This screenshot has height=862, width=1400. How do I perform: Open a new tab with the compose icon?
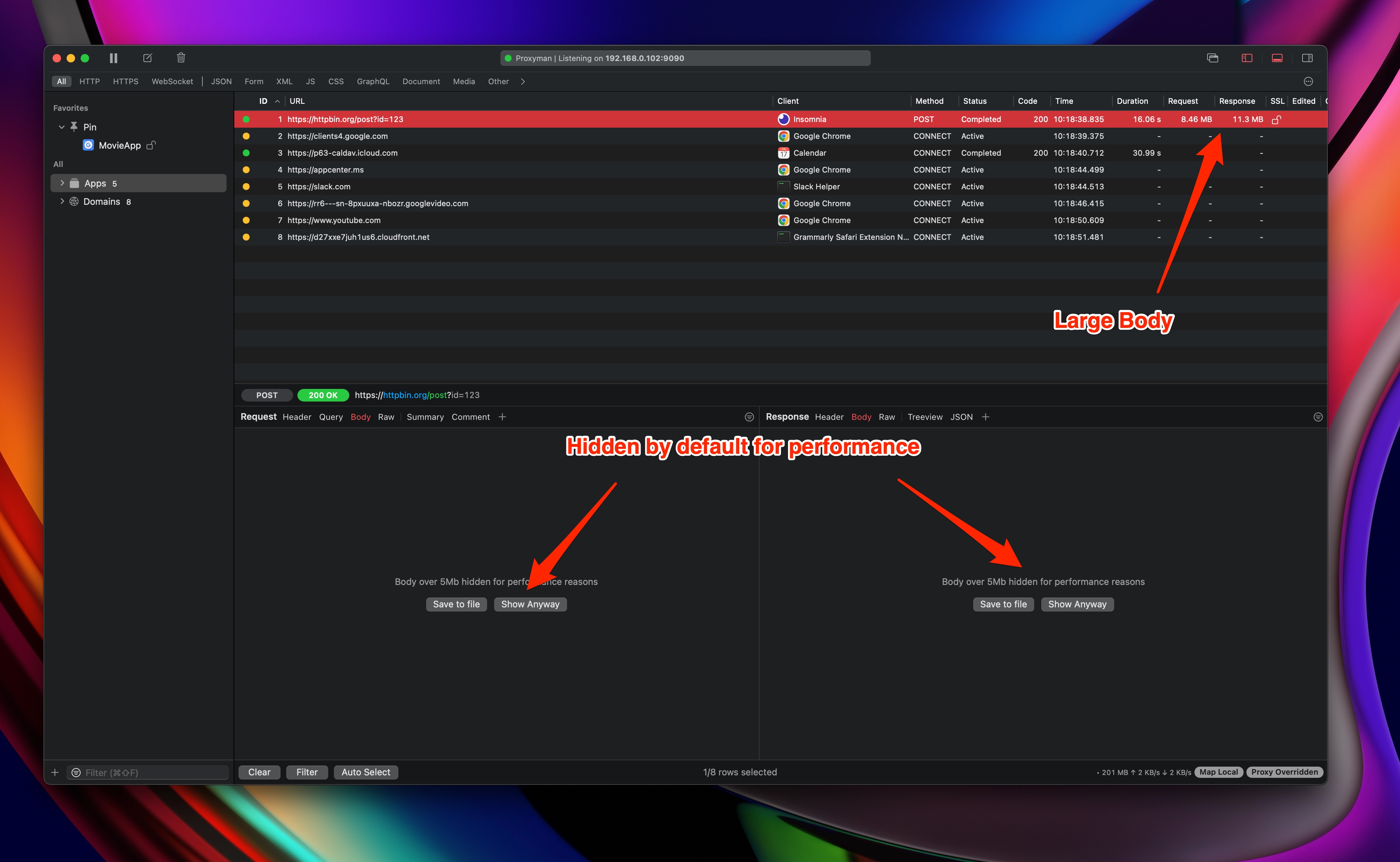148,58
